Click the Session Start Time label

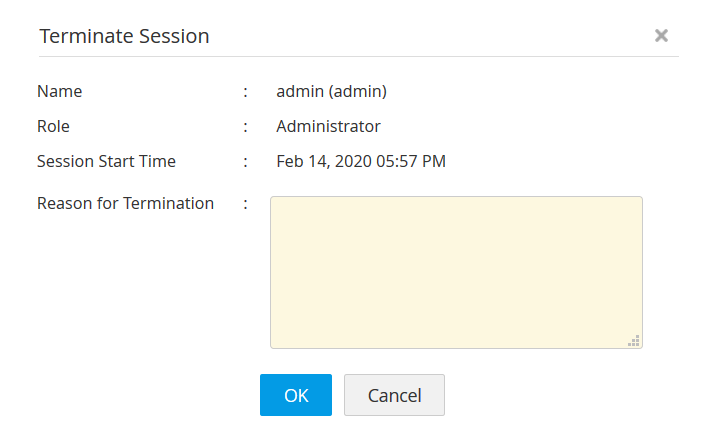[106, 161]
